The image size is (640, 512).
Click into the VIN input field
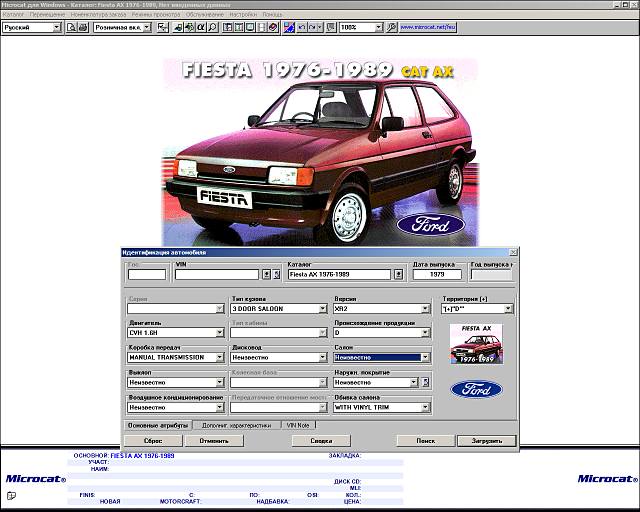point(216,274)
